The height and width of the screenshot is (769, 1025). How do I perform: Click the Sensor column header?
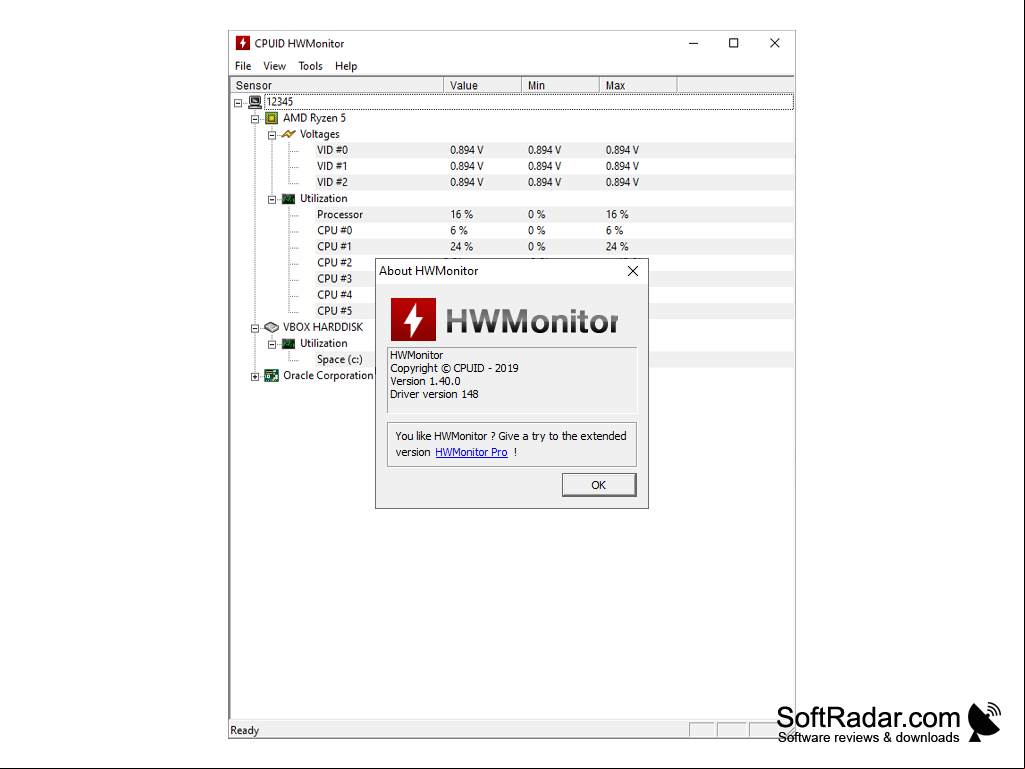337,85
